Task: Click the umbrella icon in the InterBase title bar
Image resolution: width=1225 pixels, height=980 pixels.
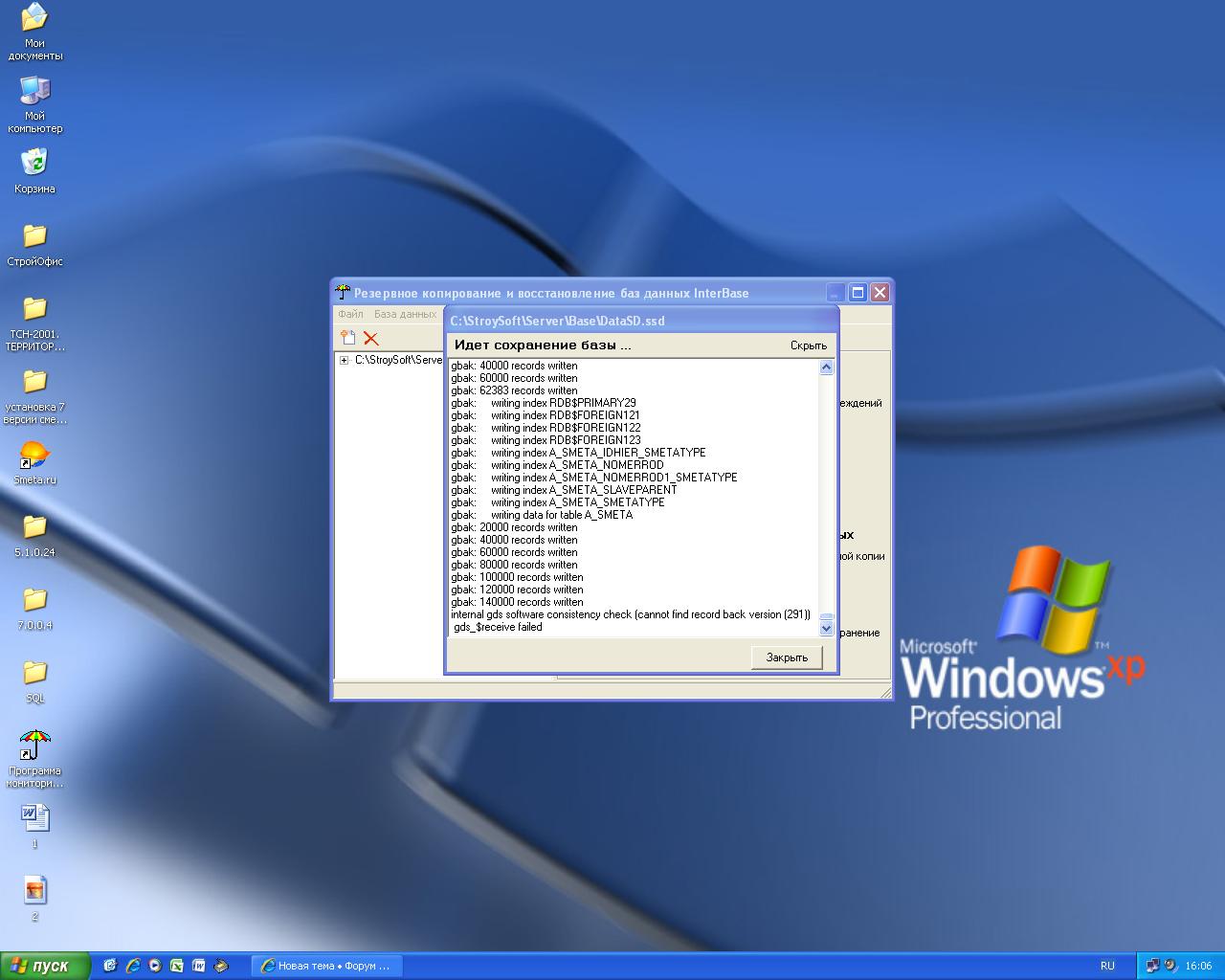Action: pyautogui.click(x=343, y=292)
